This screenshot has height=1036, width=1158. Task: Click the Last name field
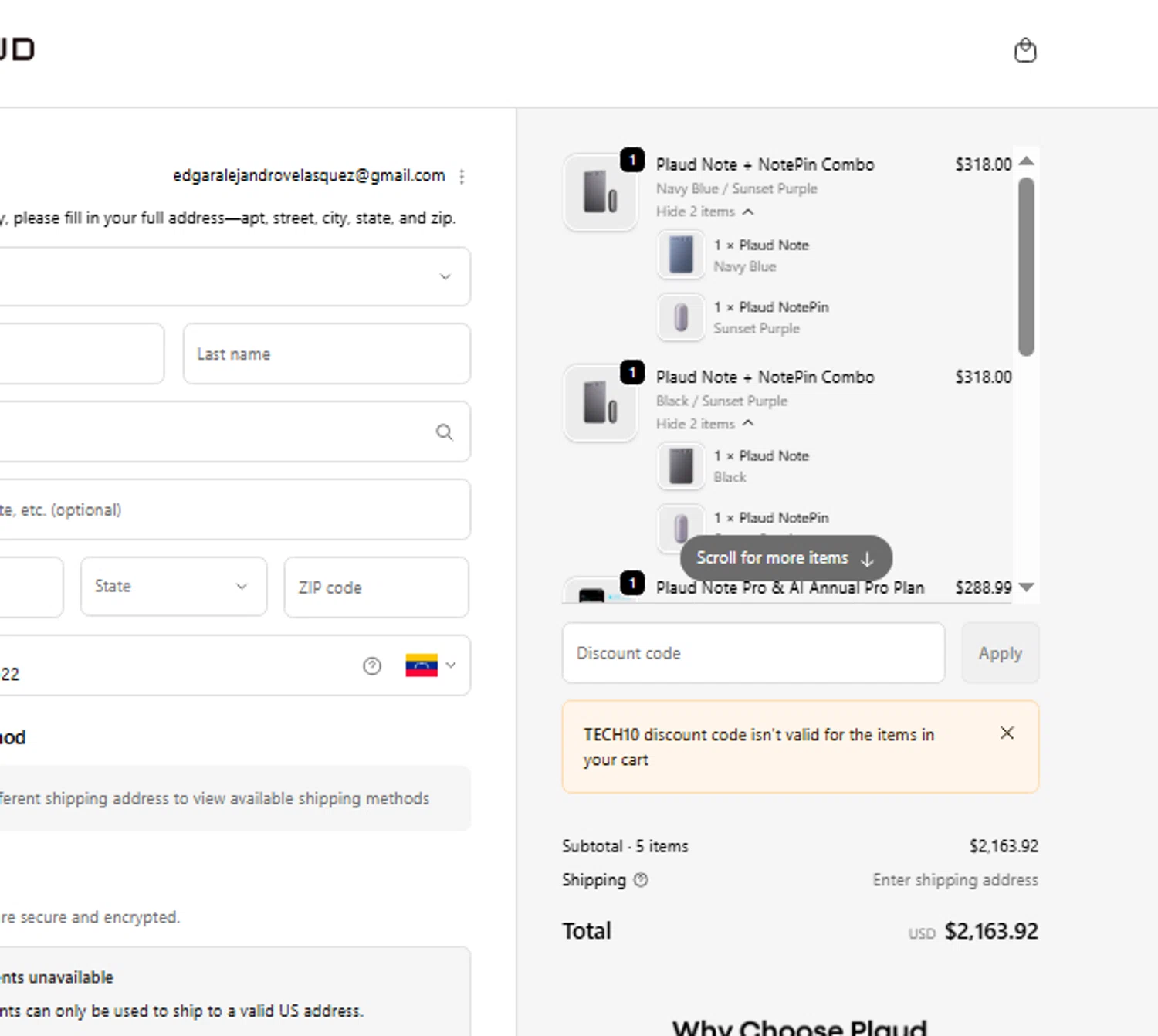tap(327, 354)
